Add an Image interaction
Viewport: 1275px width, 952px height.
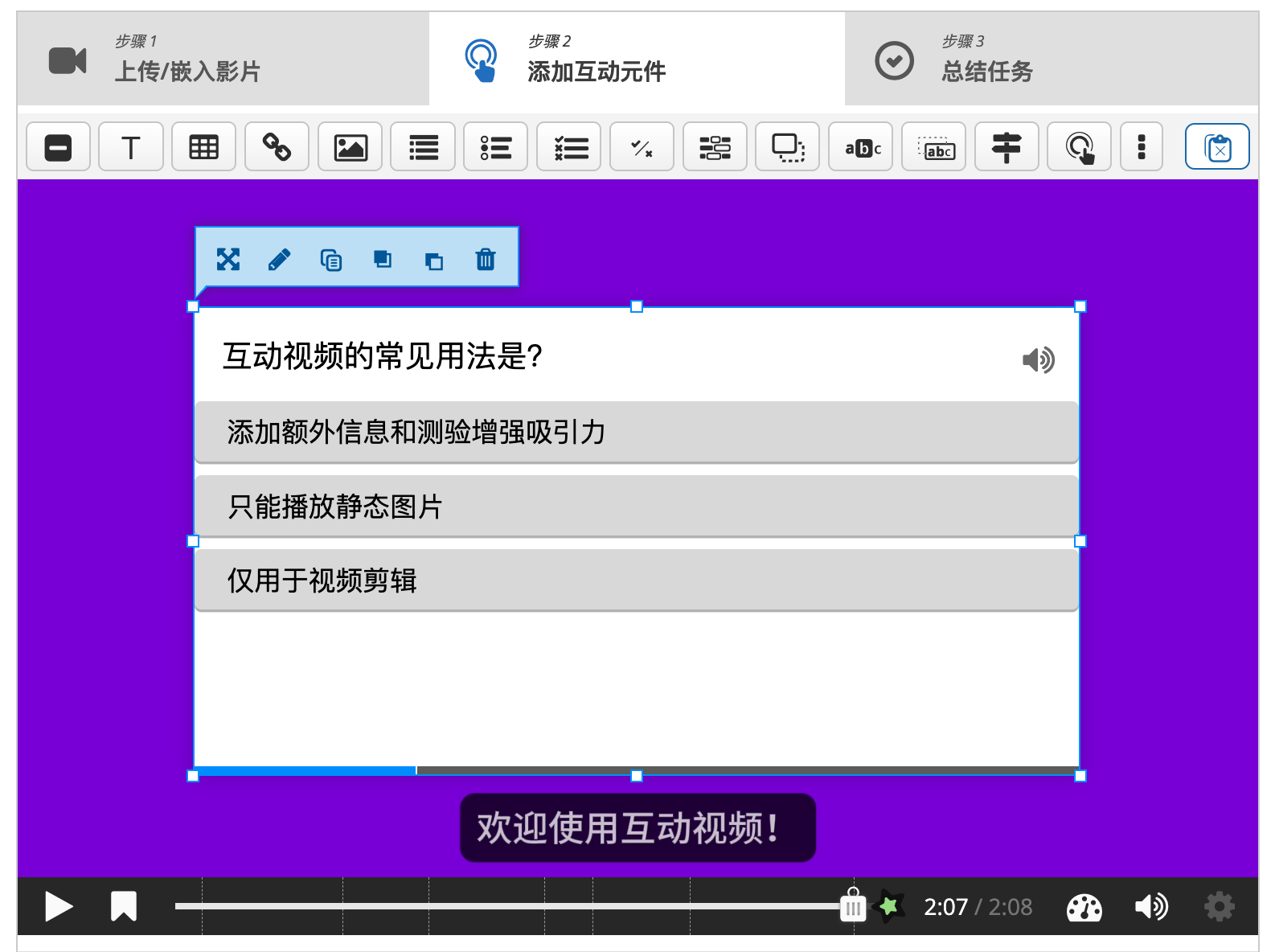pos(350,146)
